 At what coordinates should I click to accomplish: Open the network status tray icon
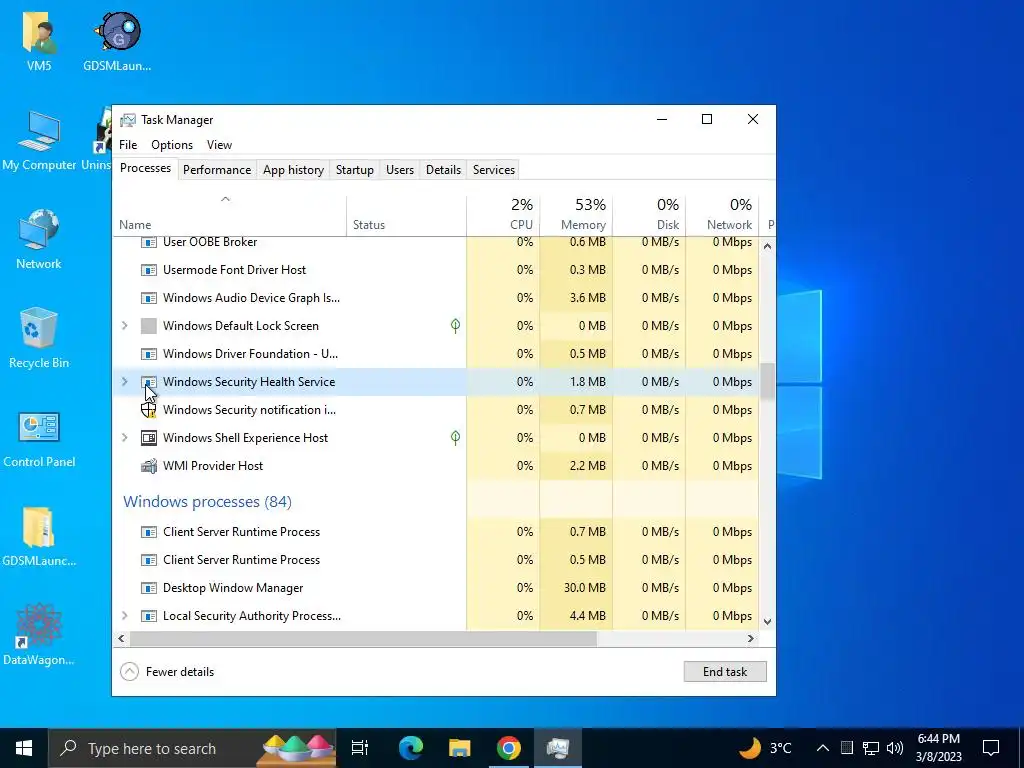871,748
